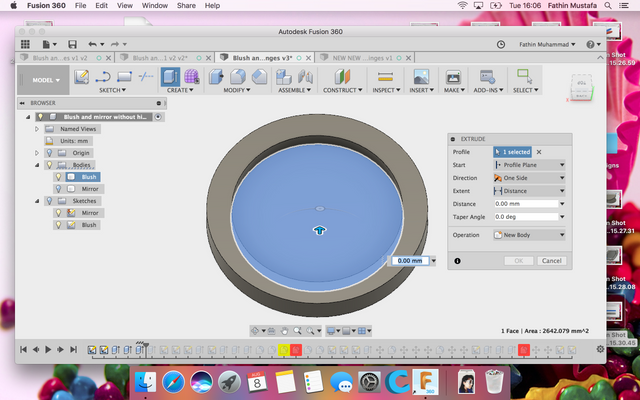Screen dimensions: 640x400
Task: Clear the profile selection X
Action: (x=539, y=152)
